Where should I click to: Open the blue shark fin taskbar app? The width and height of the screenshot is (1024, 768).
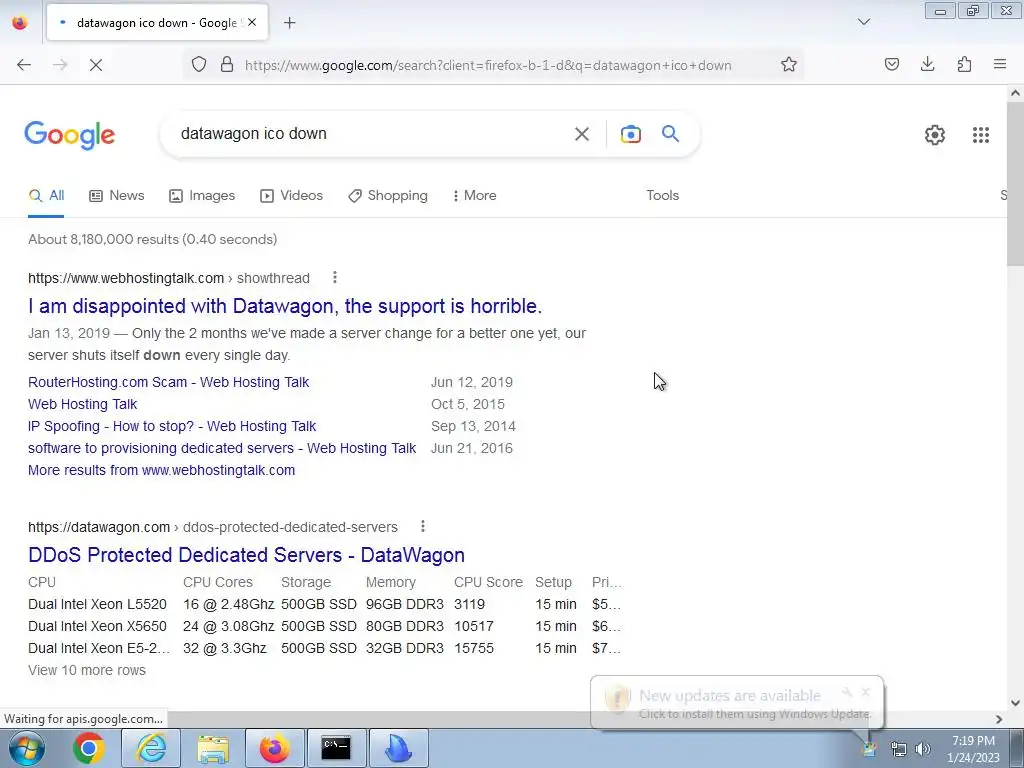398,748
